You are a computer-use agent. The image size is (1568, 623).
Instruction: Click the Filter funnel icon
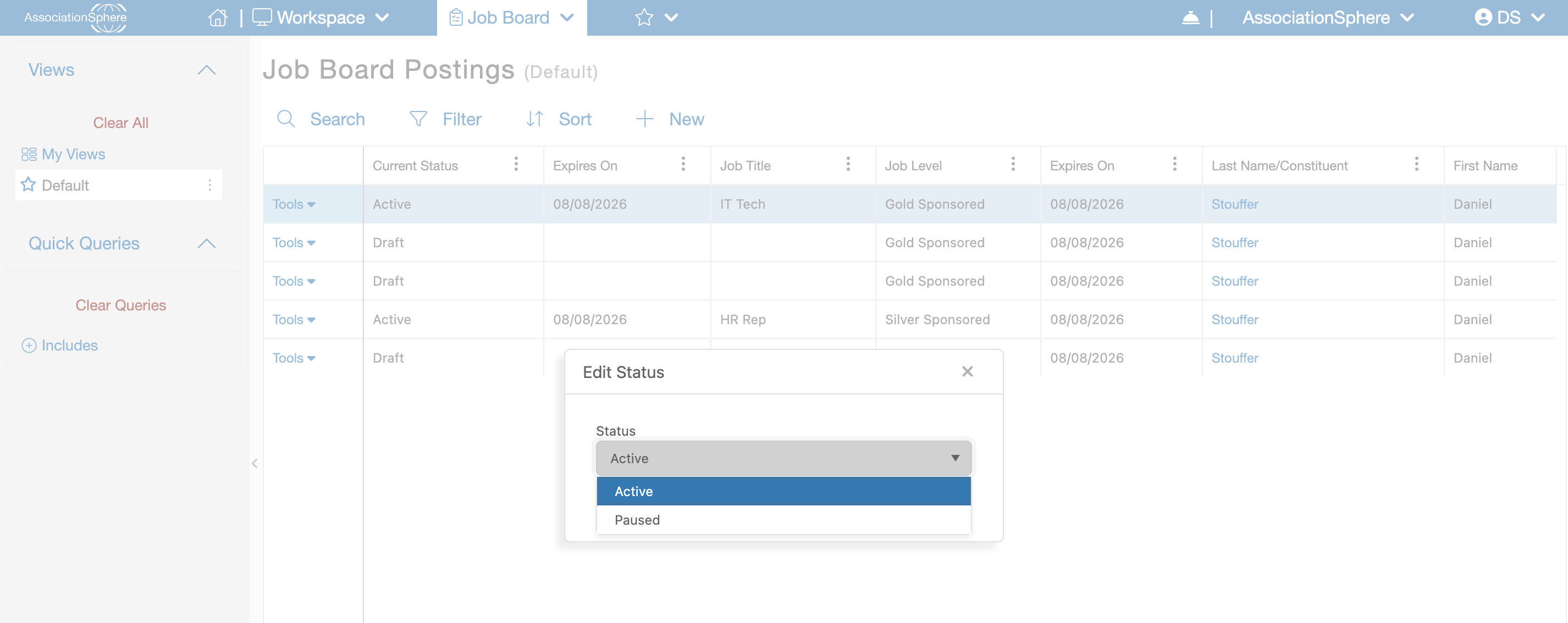pos(418,119)
